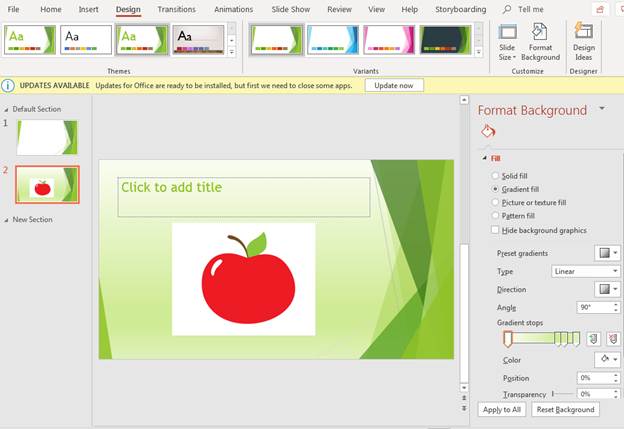
Task: Click the Share icon at top right
Action: 600,10
